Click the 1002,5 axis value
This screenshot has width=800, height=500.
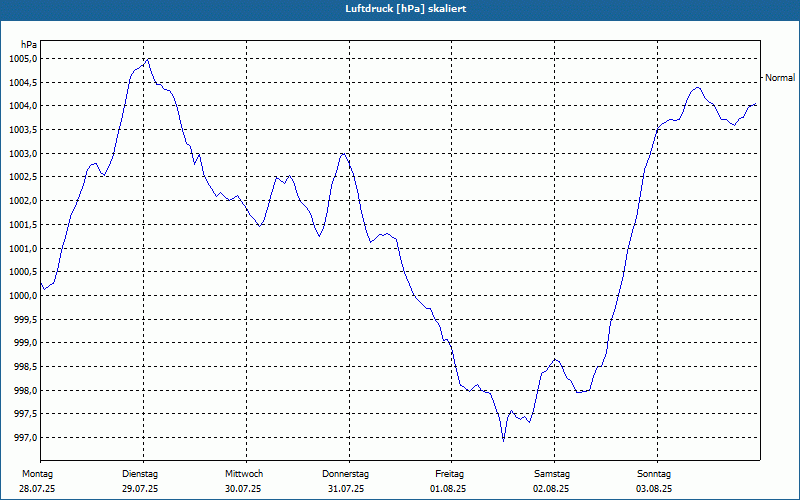point(23,177)
